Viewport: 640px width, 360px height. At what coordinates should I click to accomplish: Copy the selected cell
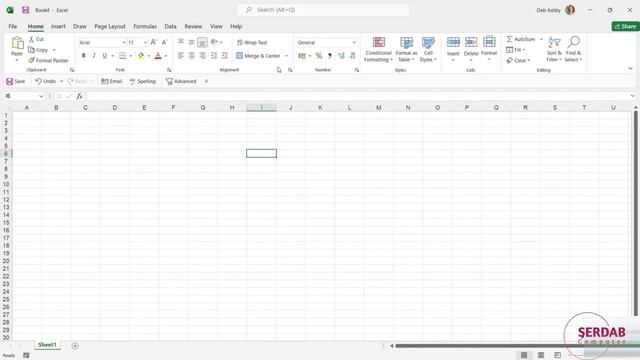38,50
